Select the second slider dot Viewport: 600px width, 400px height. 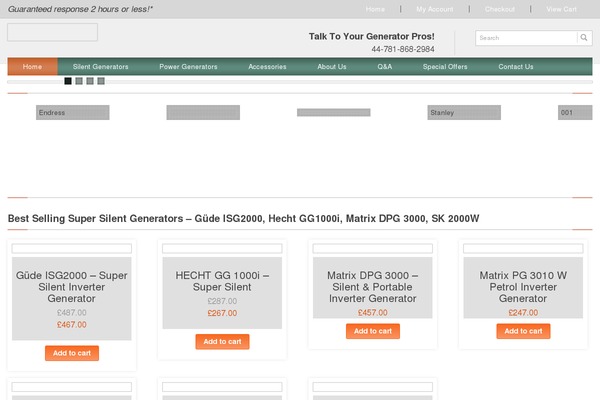79,81
